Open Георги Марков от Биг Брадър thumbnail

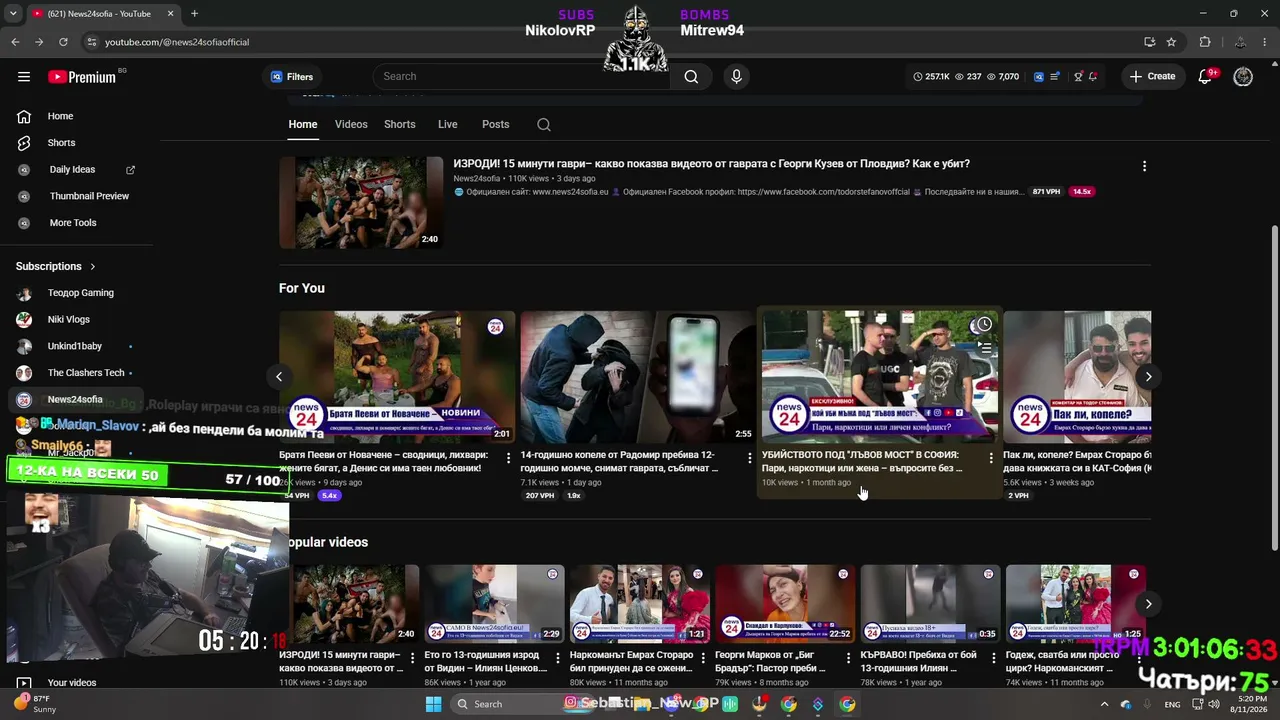point(785,604)
